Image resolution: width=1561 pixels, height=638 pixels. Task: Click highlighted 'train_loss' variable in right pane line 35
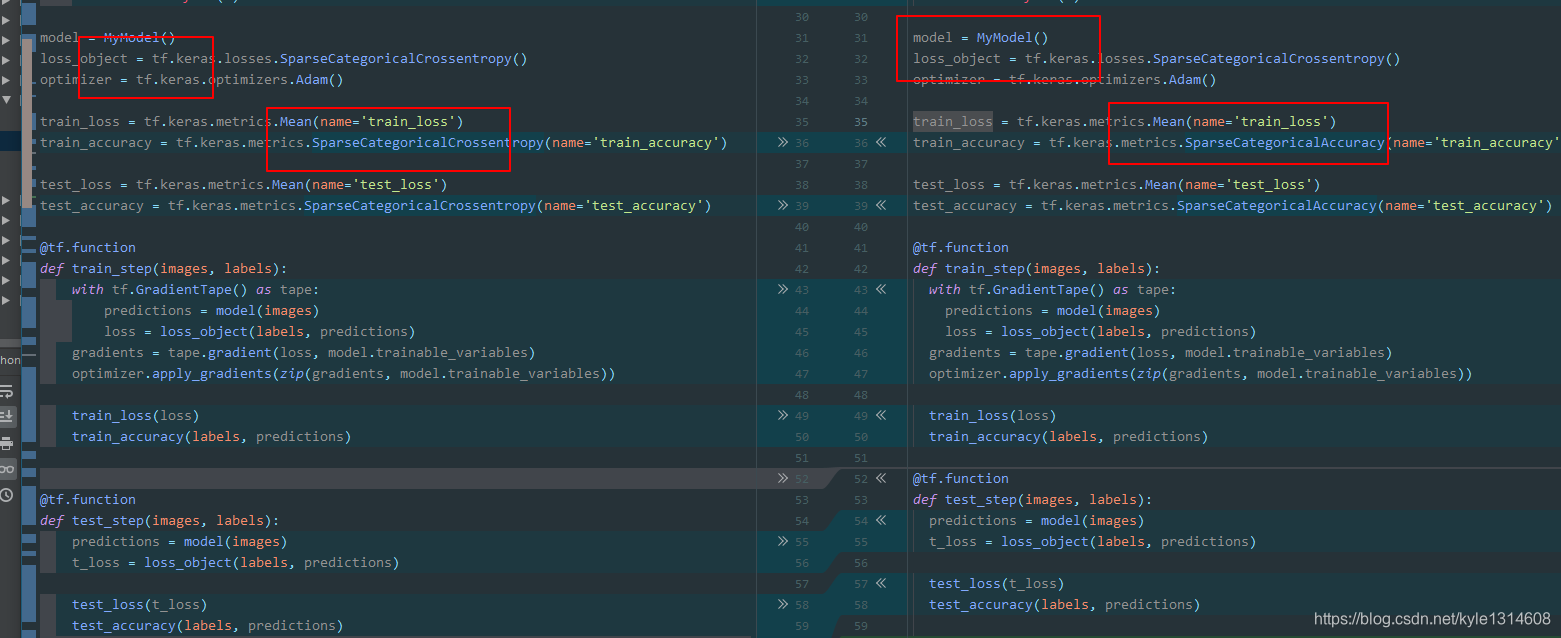(x=953, y=122)
